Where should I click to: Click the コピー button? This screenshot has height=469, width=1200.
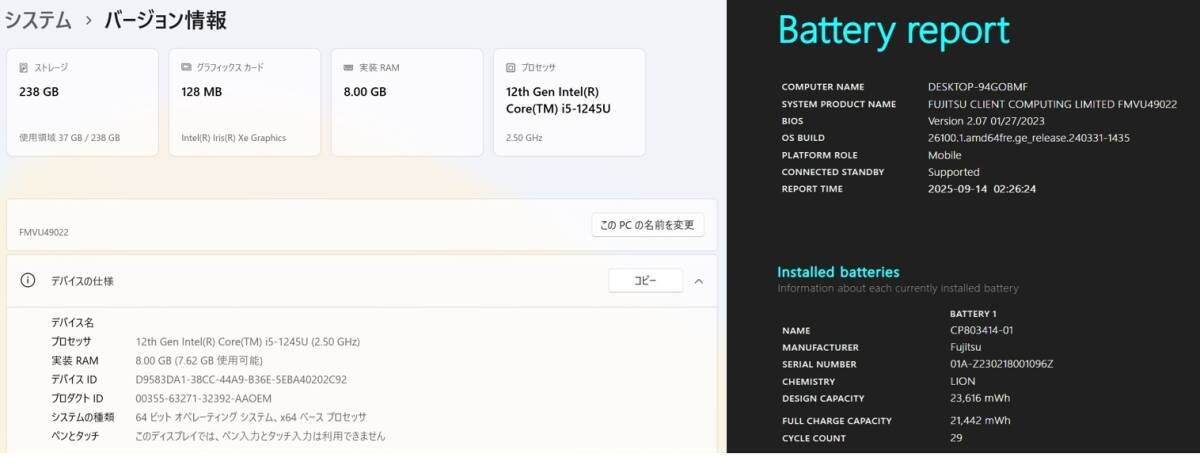point(645,281)
